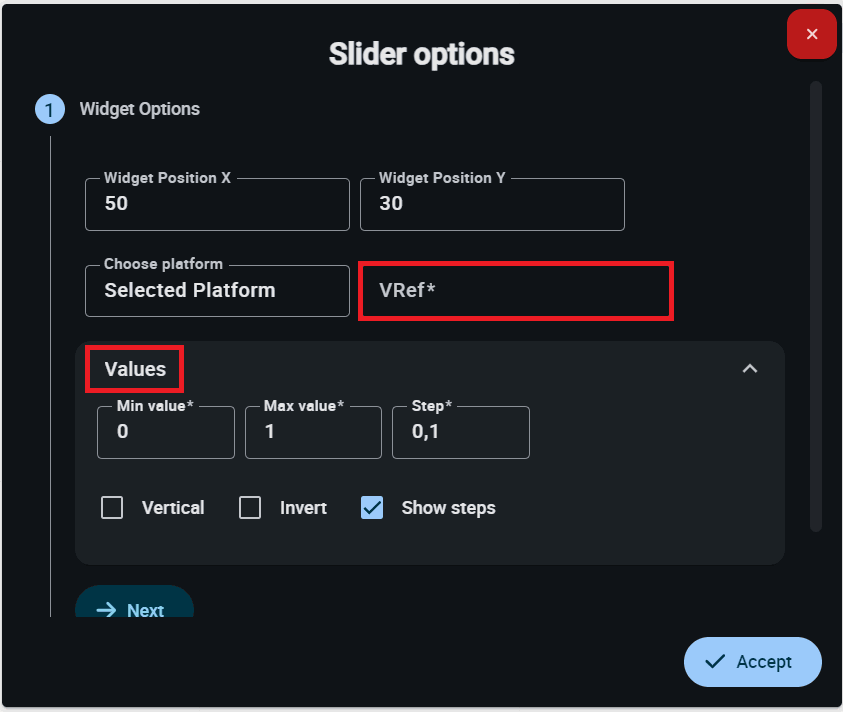This screenshot has width=843, height=712.
Task: Enable the Vertical checkbox
Action: pyautogui.click(x=112, y=508)
